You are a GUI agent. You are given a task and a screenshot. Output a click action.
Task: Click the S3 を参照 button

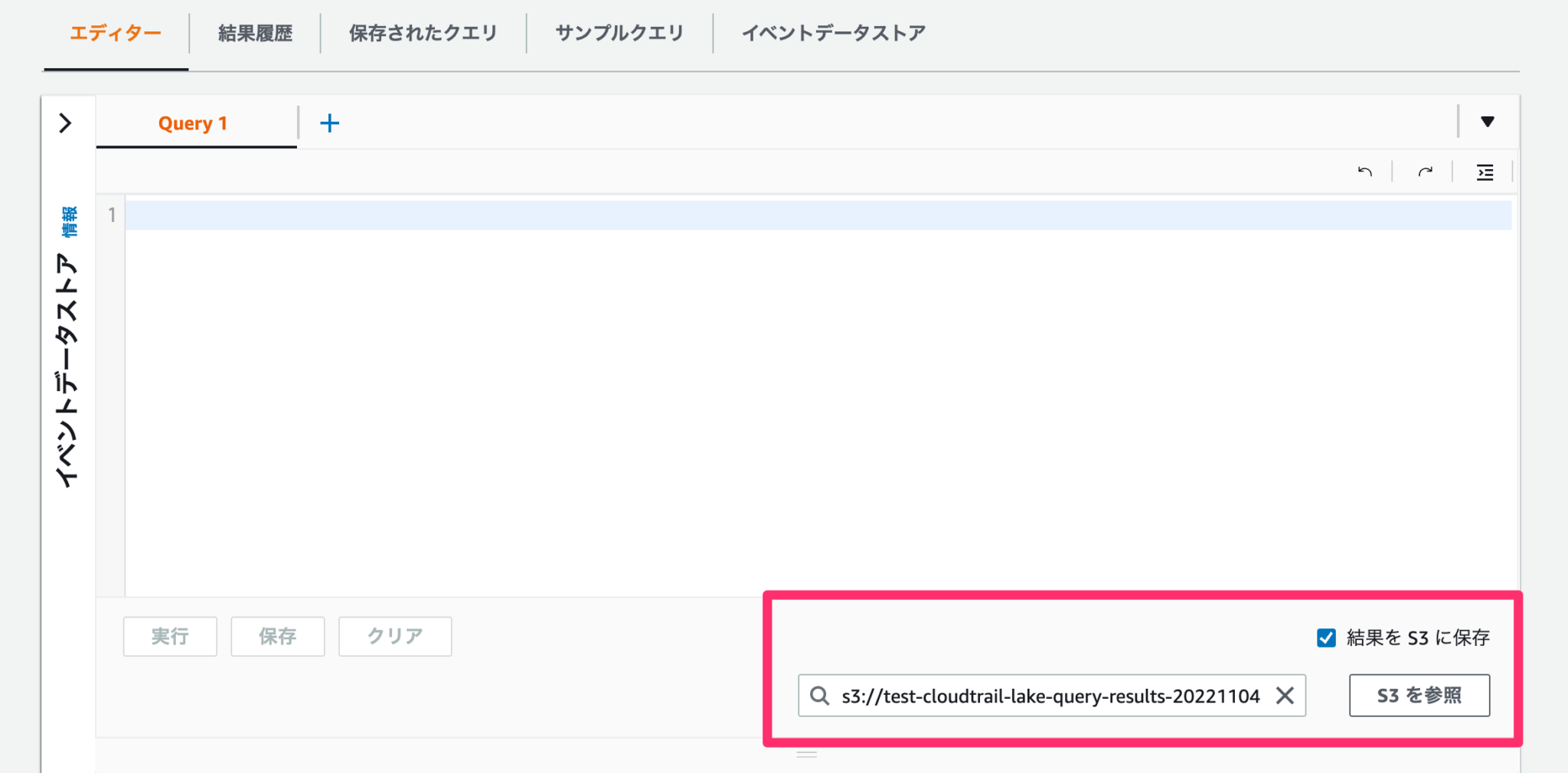tap(1419, 695)
